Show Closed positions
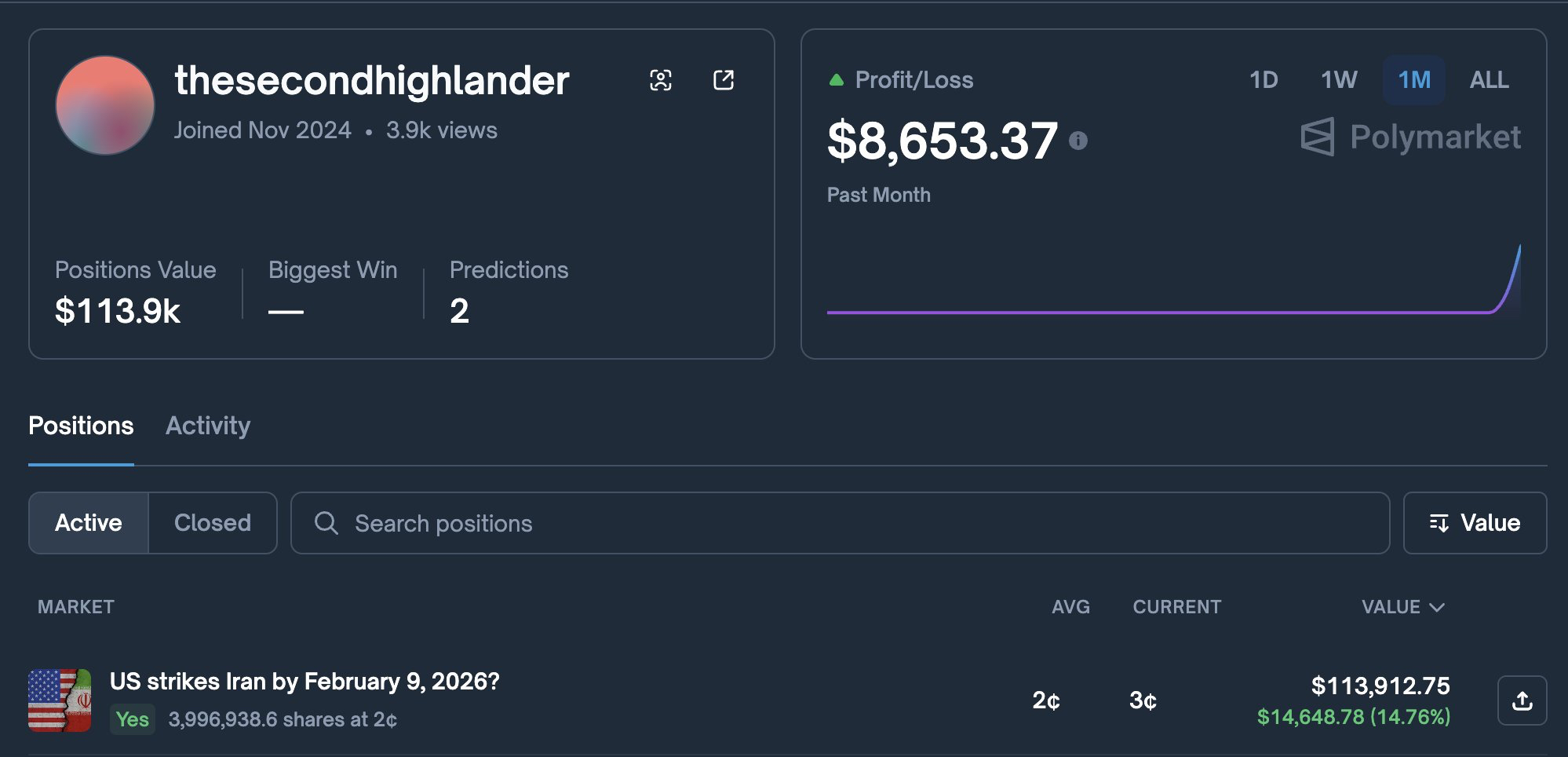The height and width of the screenshot is (757, 1568). pyautogui.click(x=213, y=523)
